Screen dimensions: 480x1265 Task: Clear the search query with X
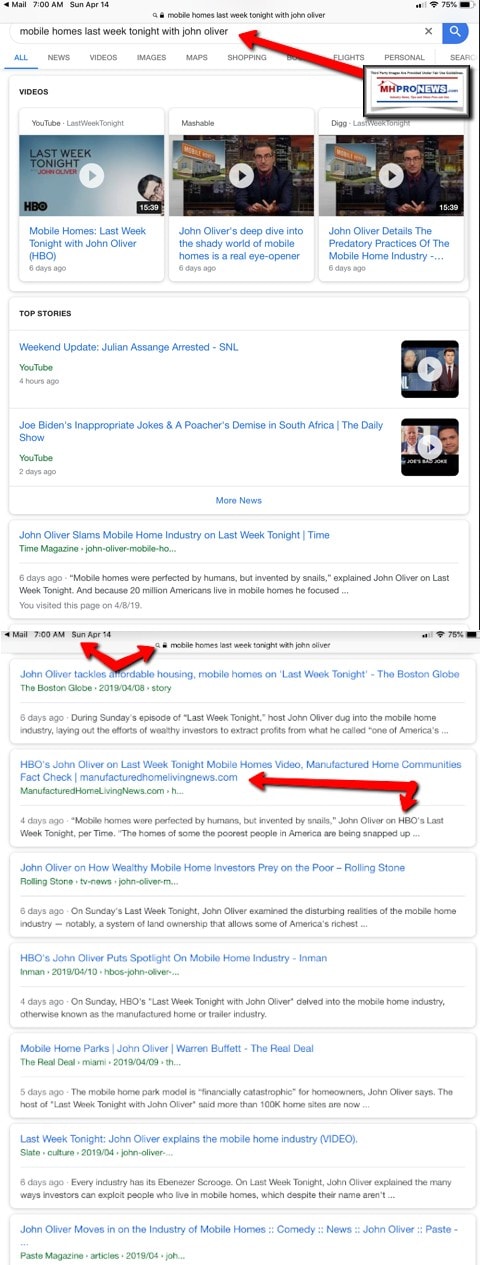tap(429, 31)
